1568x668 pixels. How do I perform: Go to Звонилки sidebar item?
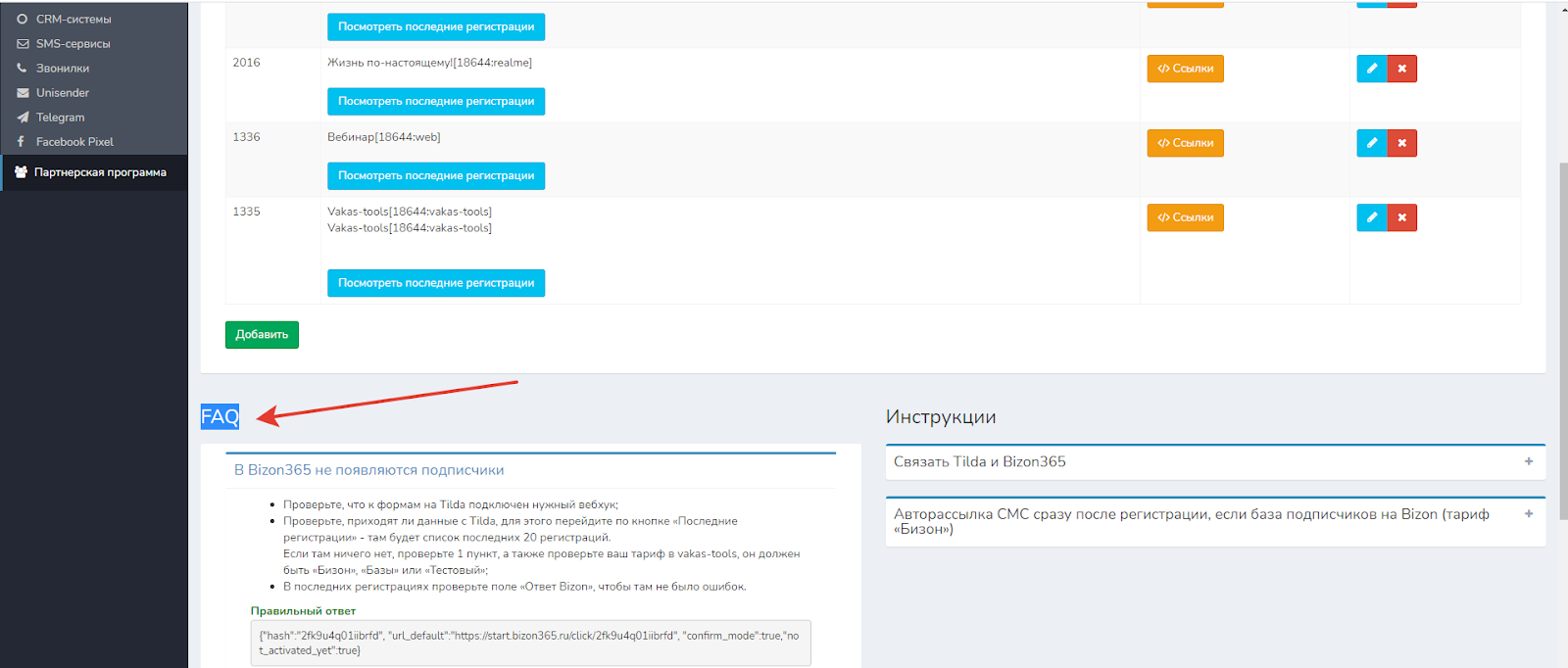pyautogui.click(x=63, y=69)
